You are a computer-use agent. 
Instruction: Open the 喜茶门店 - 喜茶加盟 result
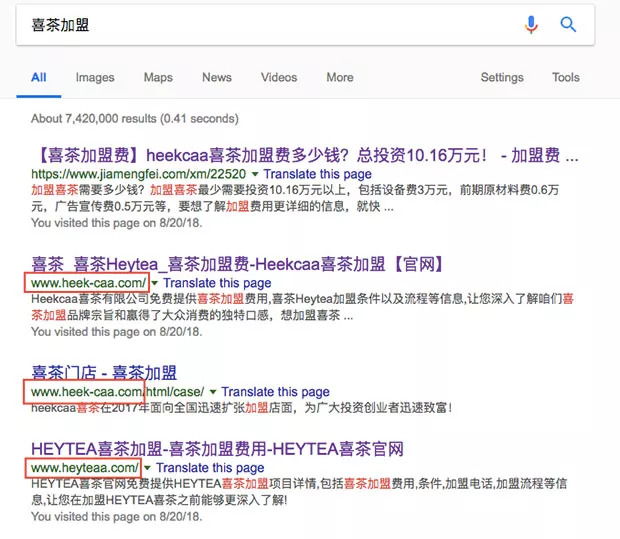coord(104,373)
